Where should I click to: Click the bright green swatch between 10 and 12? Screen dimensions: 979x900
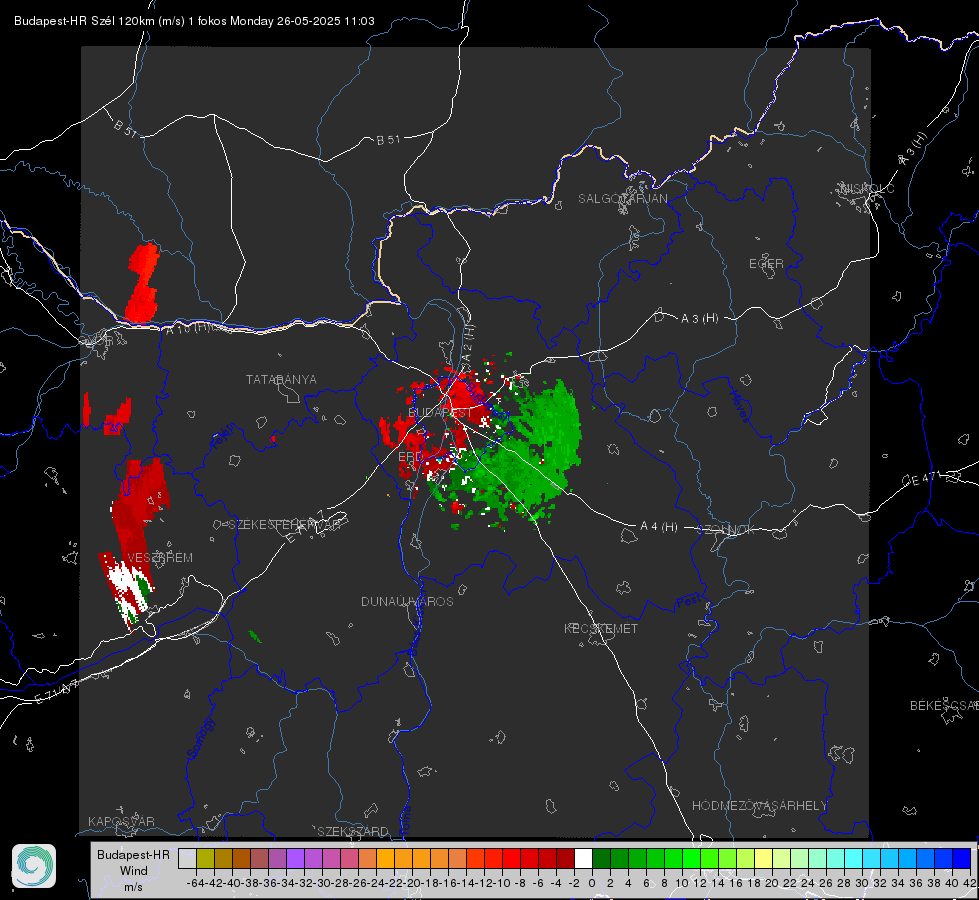[691, 858]
